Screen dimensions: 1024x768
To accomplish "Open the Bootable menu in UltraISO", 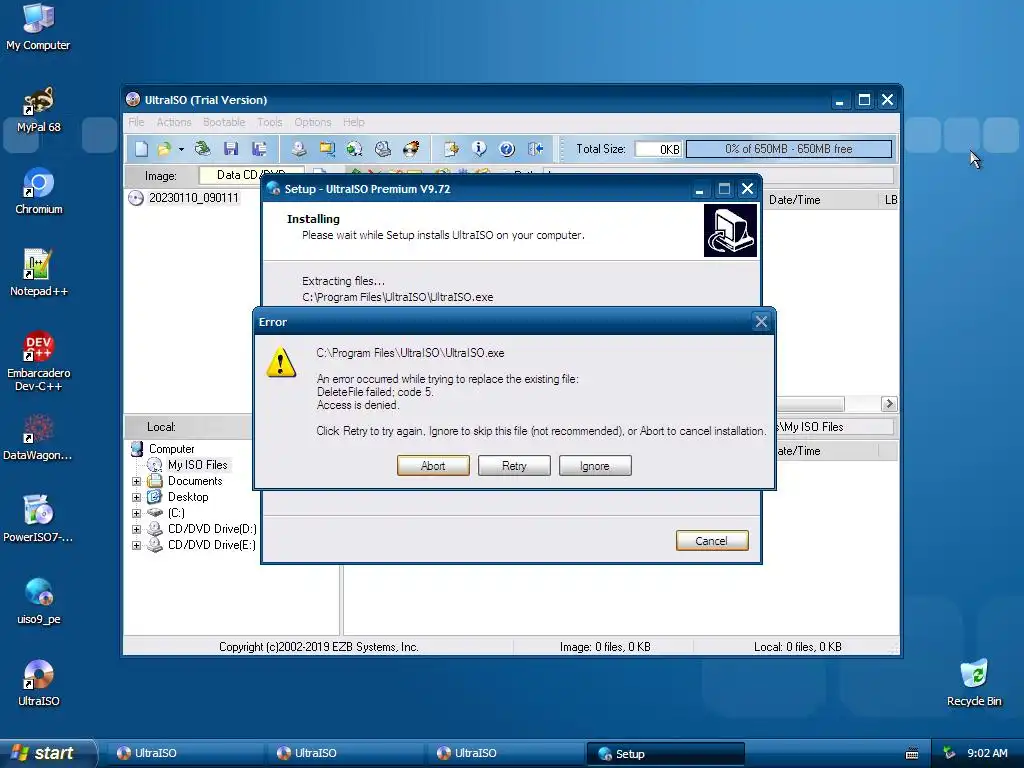I will coord(224,122).
